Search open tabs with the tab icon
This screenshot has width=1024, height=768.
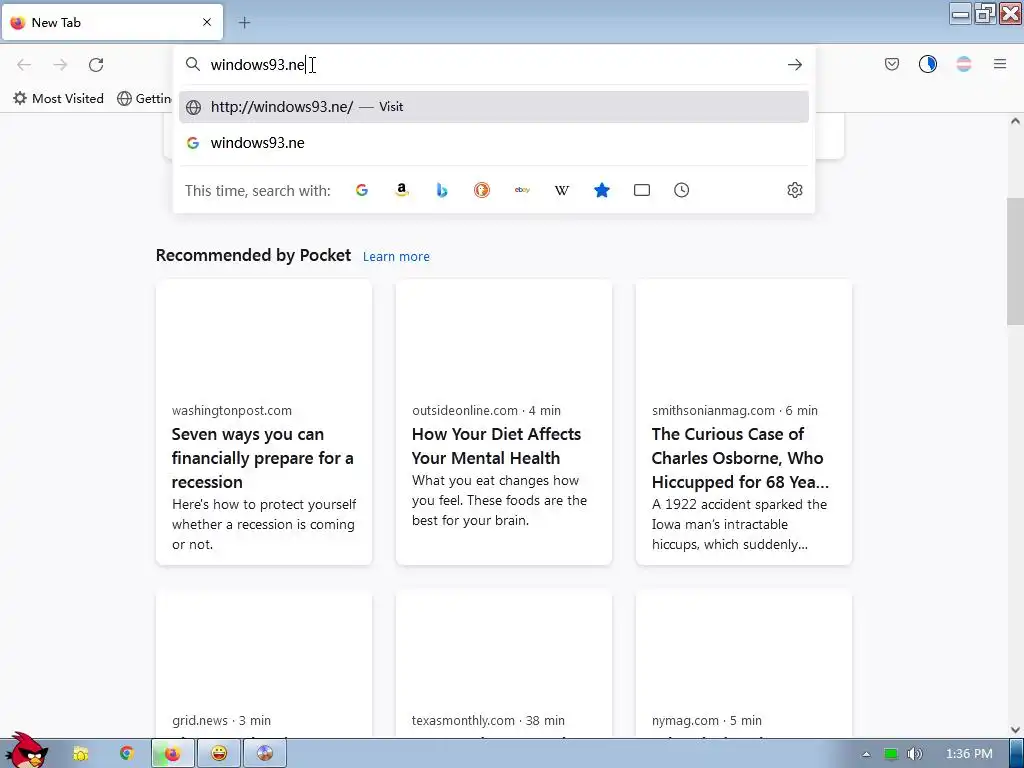(642, 190)
